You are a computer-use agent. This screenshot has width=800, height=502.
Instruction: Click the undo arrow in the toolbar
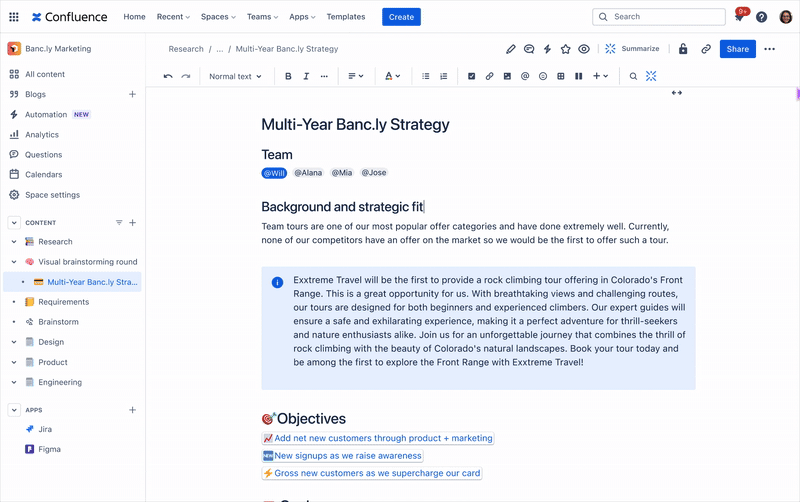tap(168, 76)
